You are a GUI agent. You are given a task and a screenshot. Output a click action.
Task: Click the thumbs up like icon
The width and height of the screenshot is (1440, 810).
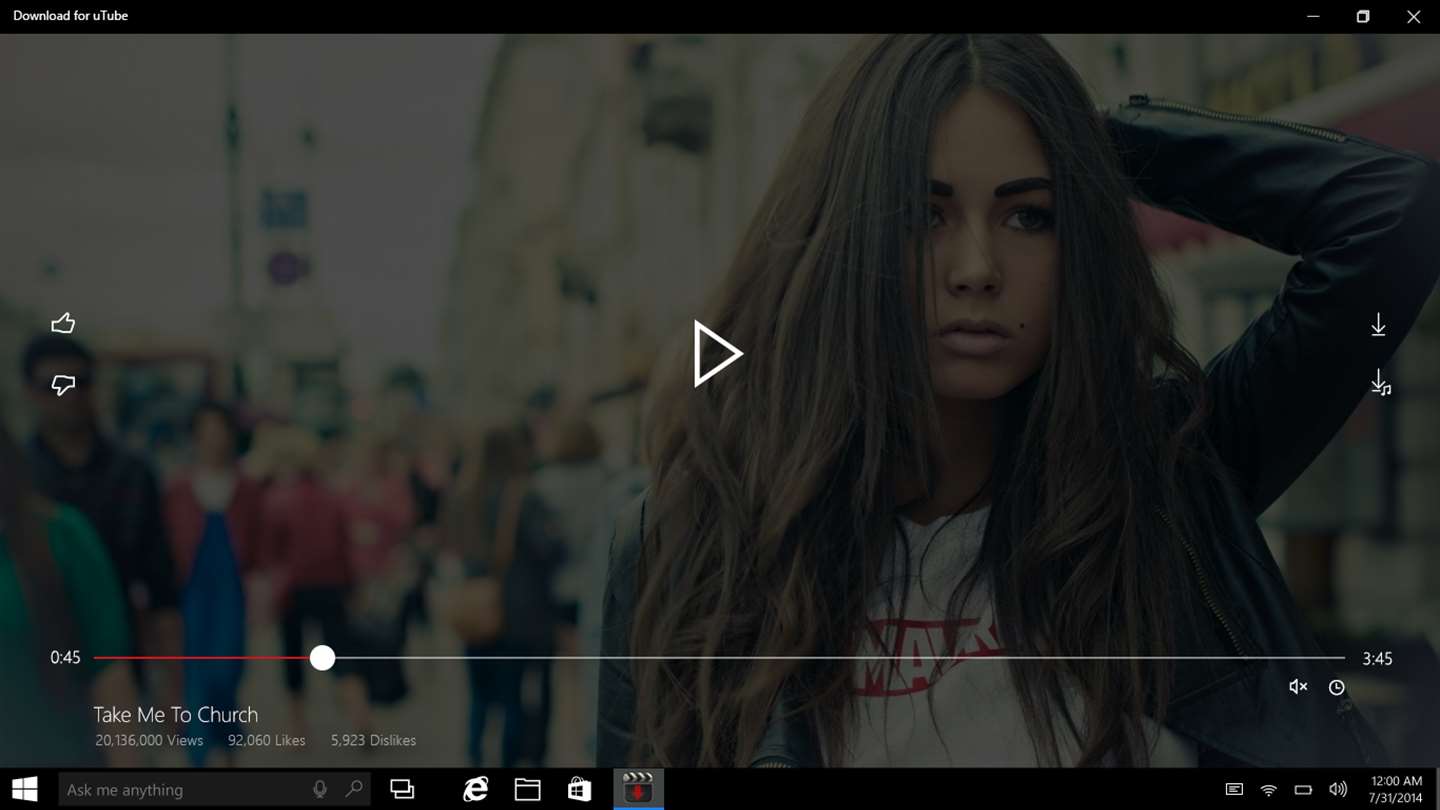point(63,323)
